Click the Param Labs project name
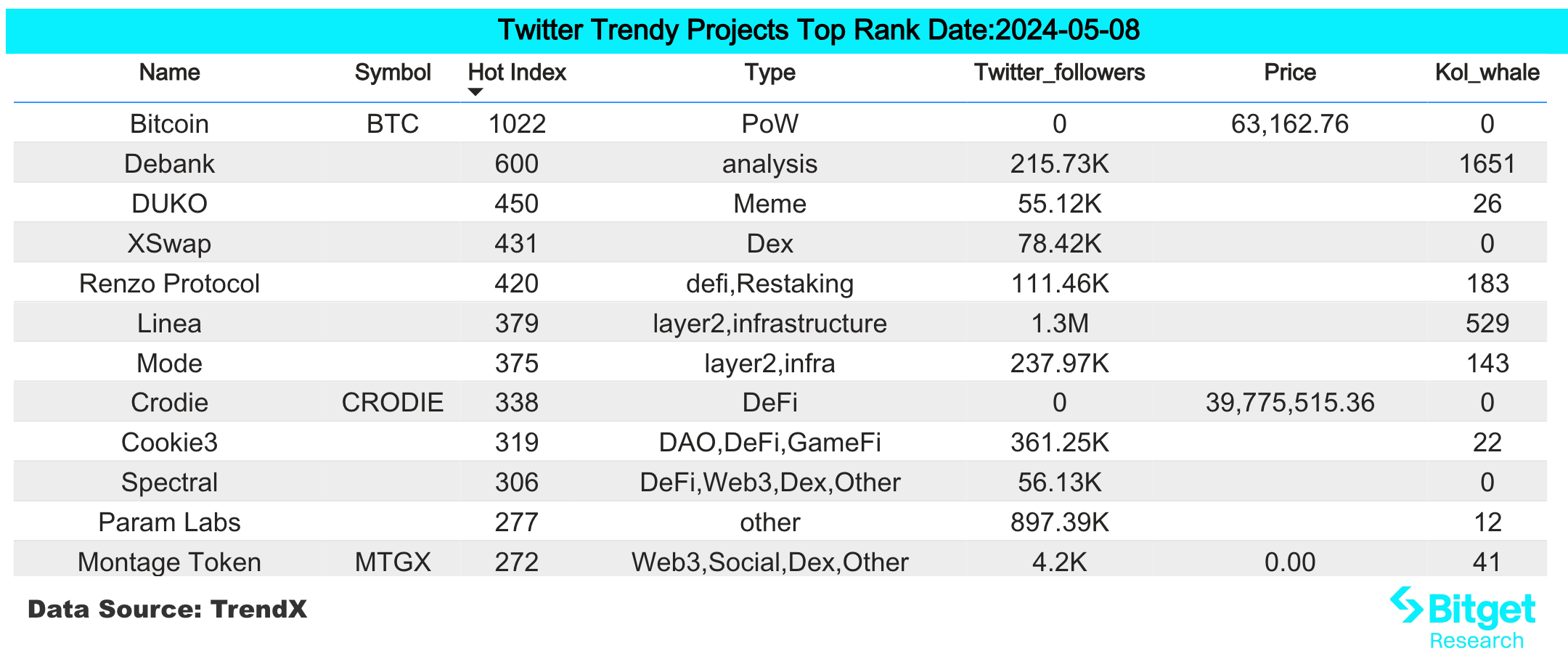This screenshot has height=672, width=1568. tap(169, 523)
